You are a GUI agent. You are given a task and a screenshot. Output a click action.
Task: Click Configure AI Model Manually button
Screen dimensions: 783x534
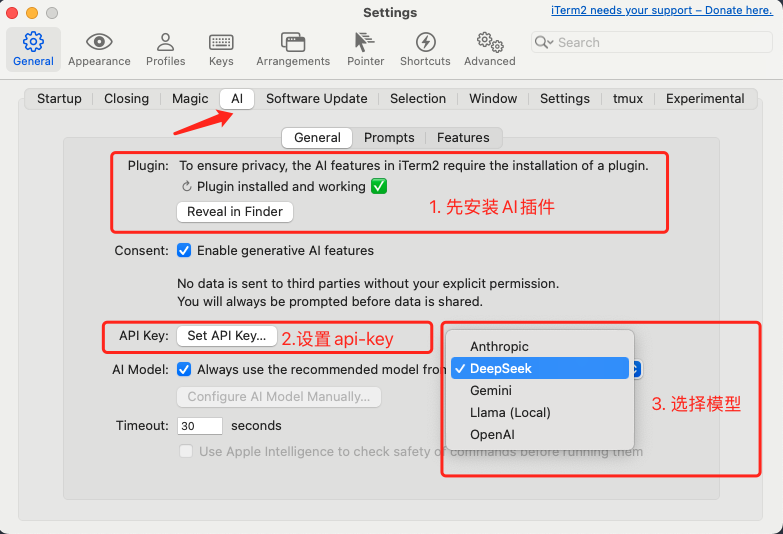point(279,397)
